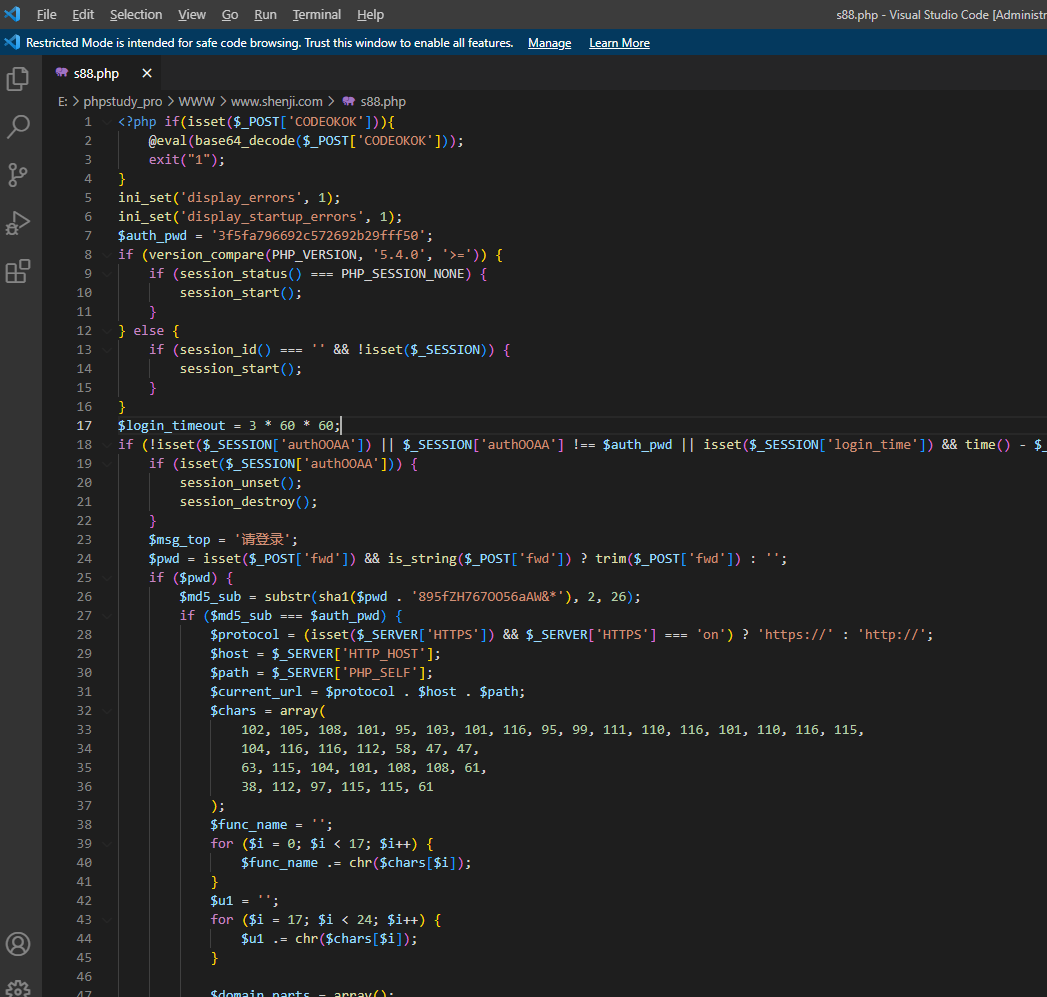Click the $md5_sub = substr(sha1 line
1047x997 pixels.
[x=410, y=597]
